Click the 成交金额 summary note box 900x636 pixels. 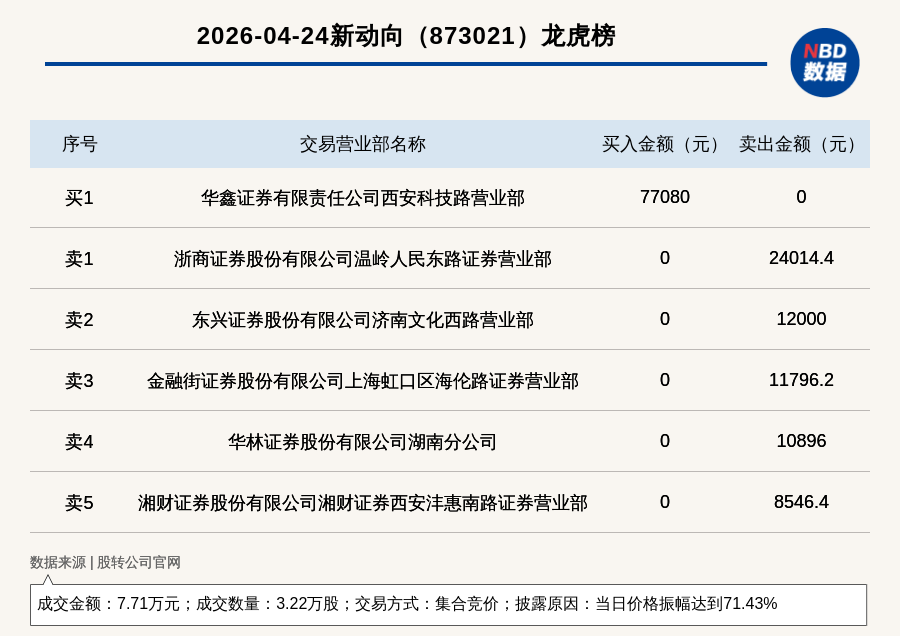coord(448,604)
